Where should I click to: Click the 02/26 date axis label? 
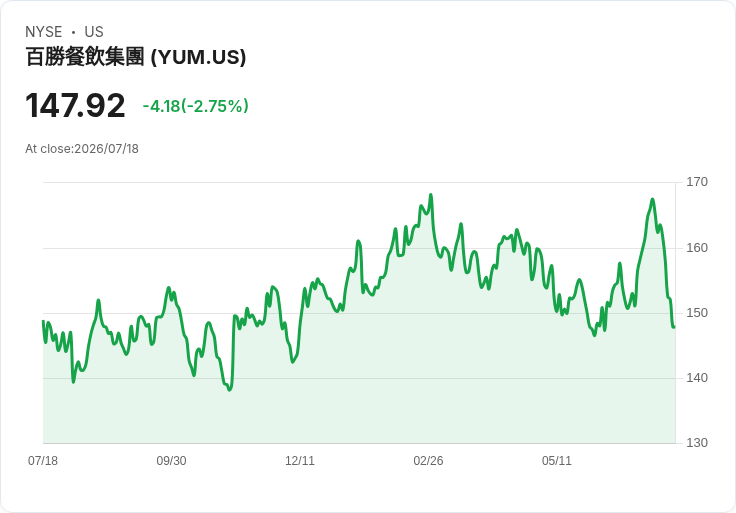[428, 461]
